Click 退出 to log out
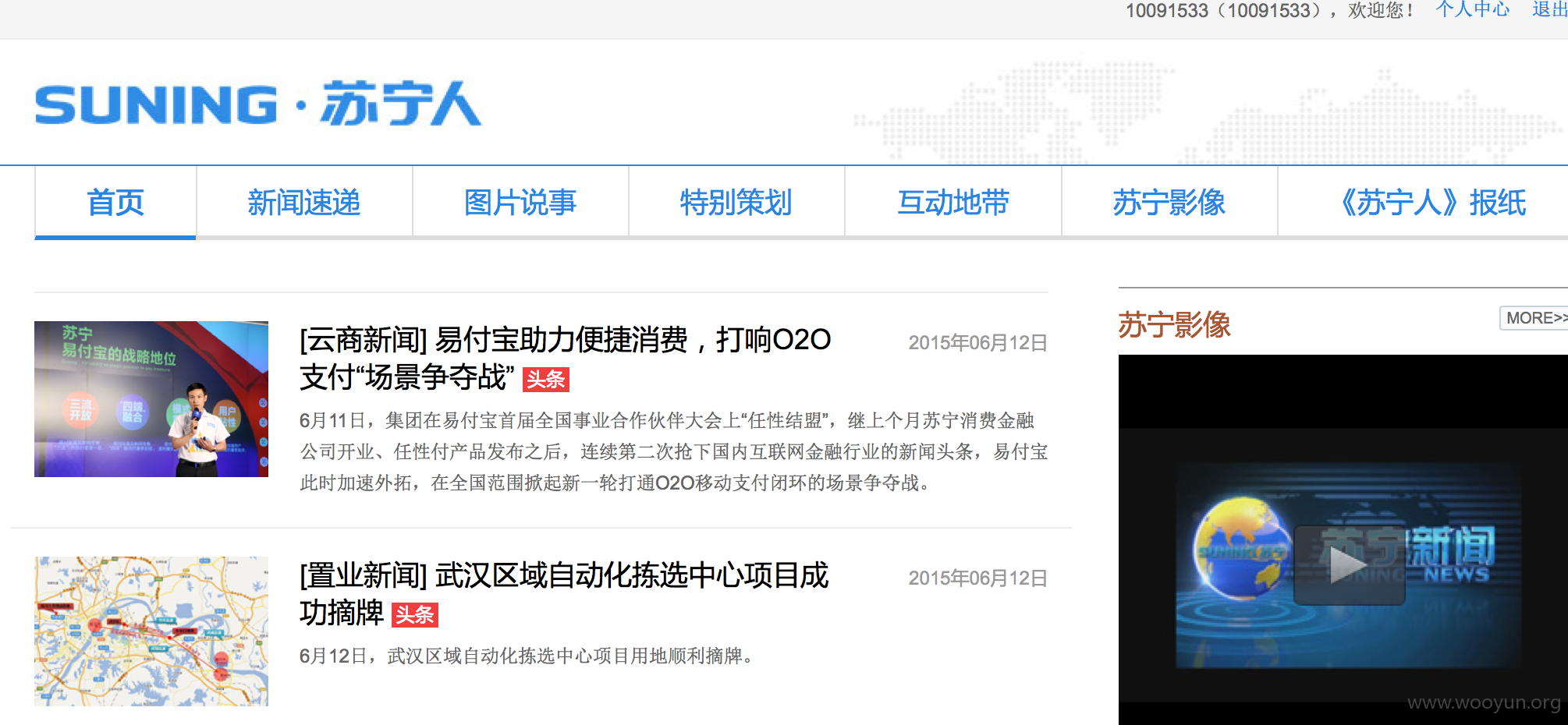Viewport: 1568px width, 725px height. [x=1550, y=10]
